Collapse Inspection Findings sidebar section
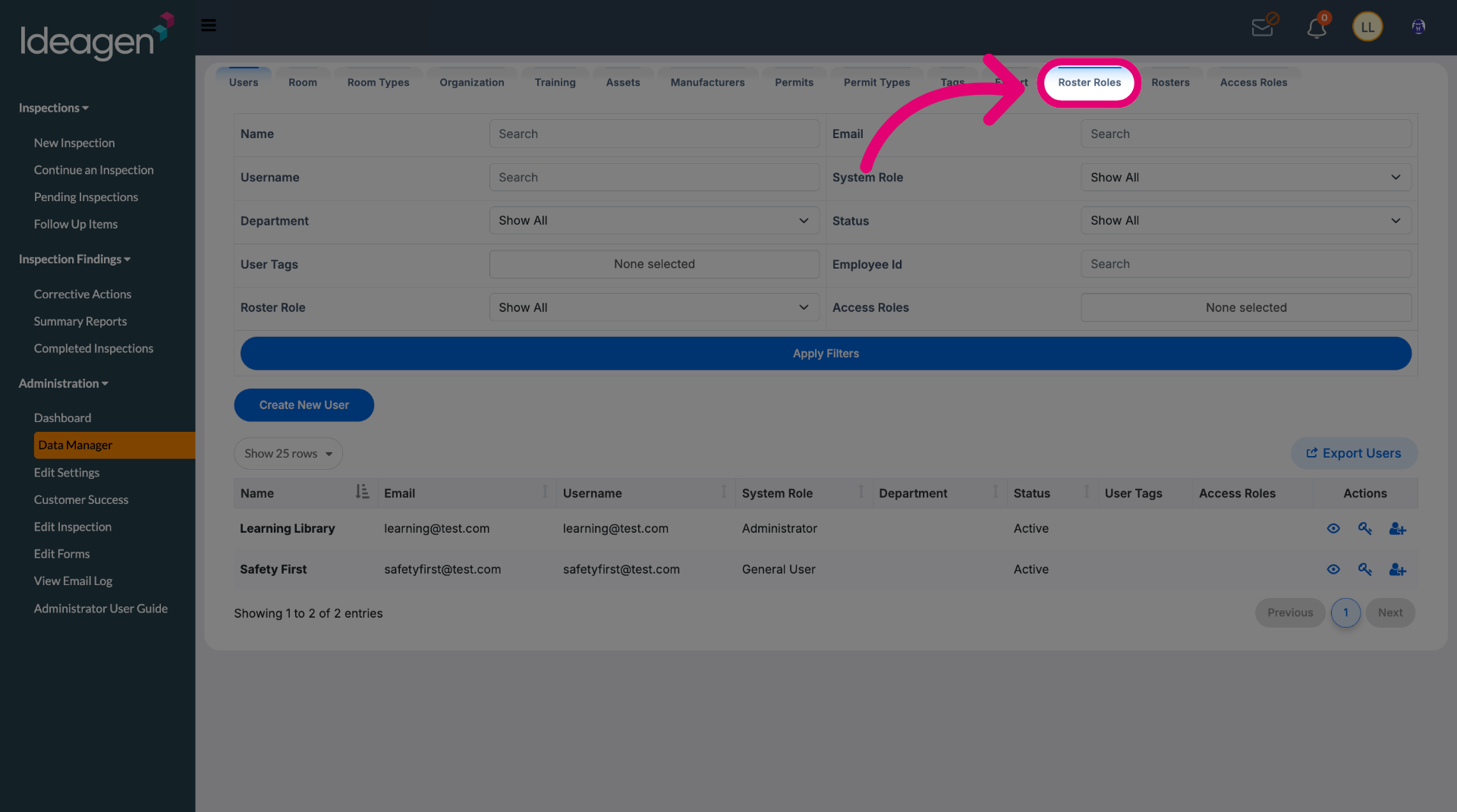Screen dimensions: 1457x812 pos(74,260)
